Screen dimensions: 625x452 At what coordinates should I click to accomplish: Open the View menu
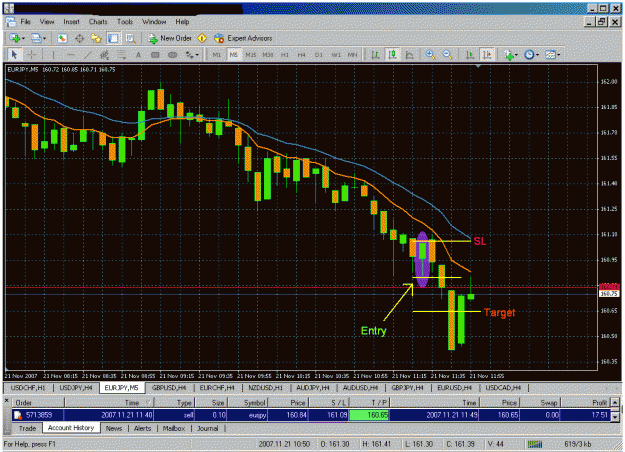(x=47, y=22)
